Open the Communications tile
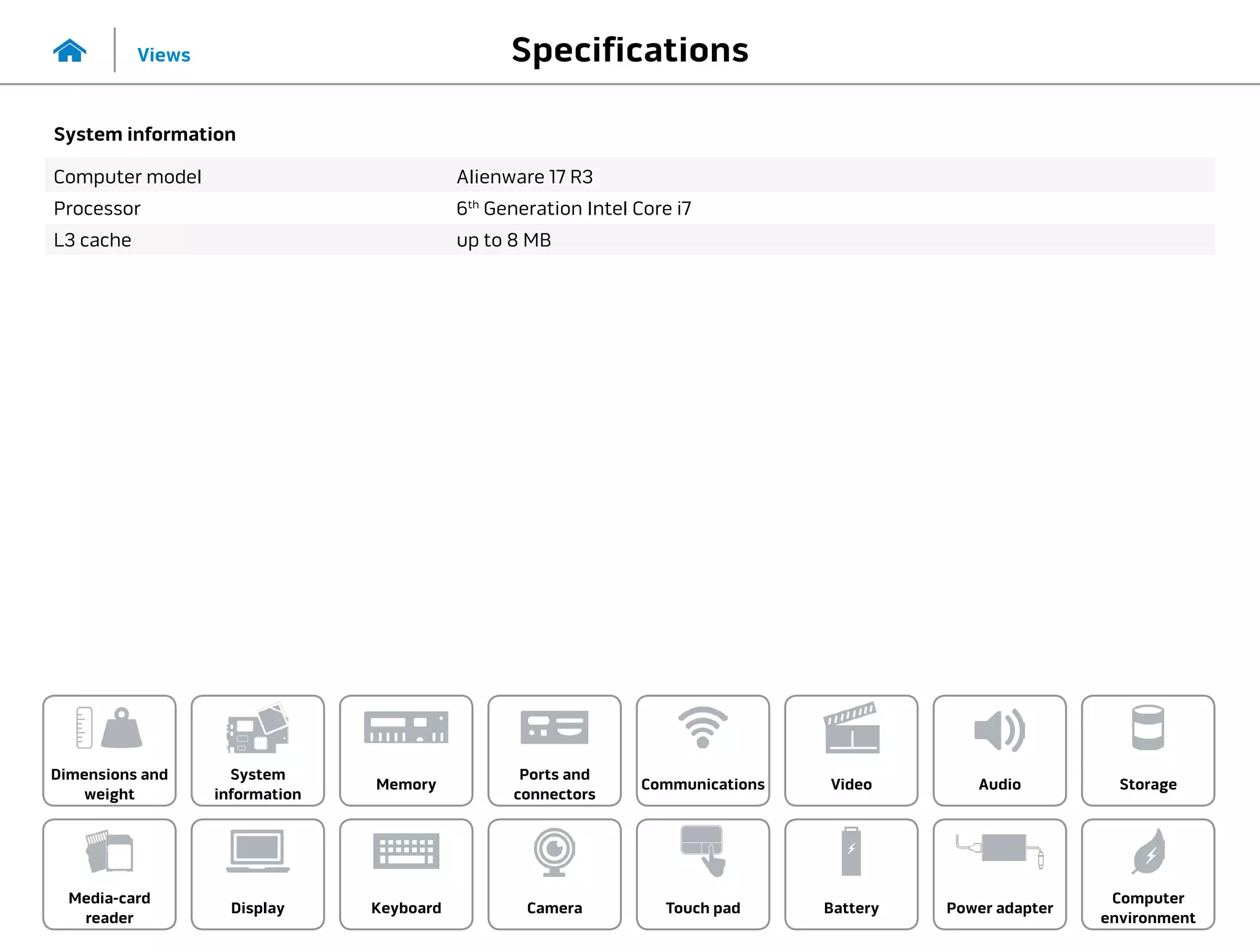 tap(703, 750)
